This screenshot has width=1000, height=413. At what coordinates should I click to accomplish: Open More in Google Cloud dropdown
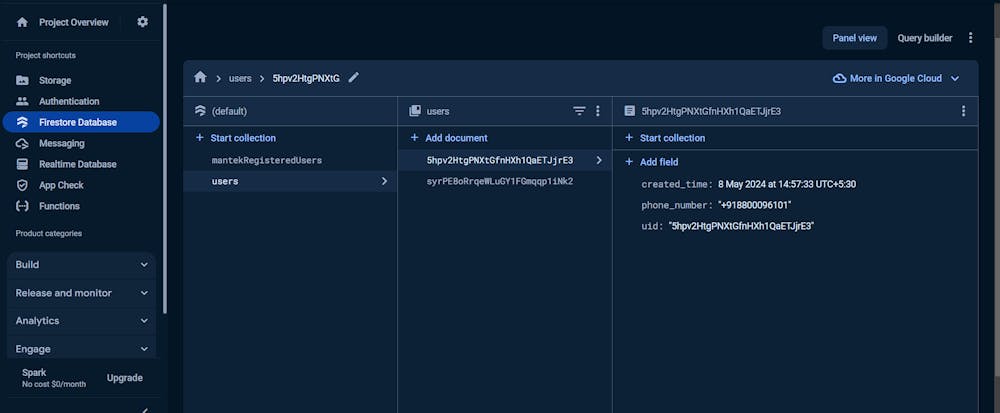click(x=895, y=78)
